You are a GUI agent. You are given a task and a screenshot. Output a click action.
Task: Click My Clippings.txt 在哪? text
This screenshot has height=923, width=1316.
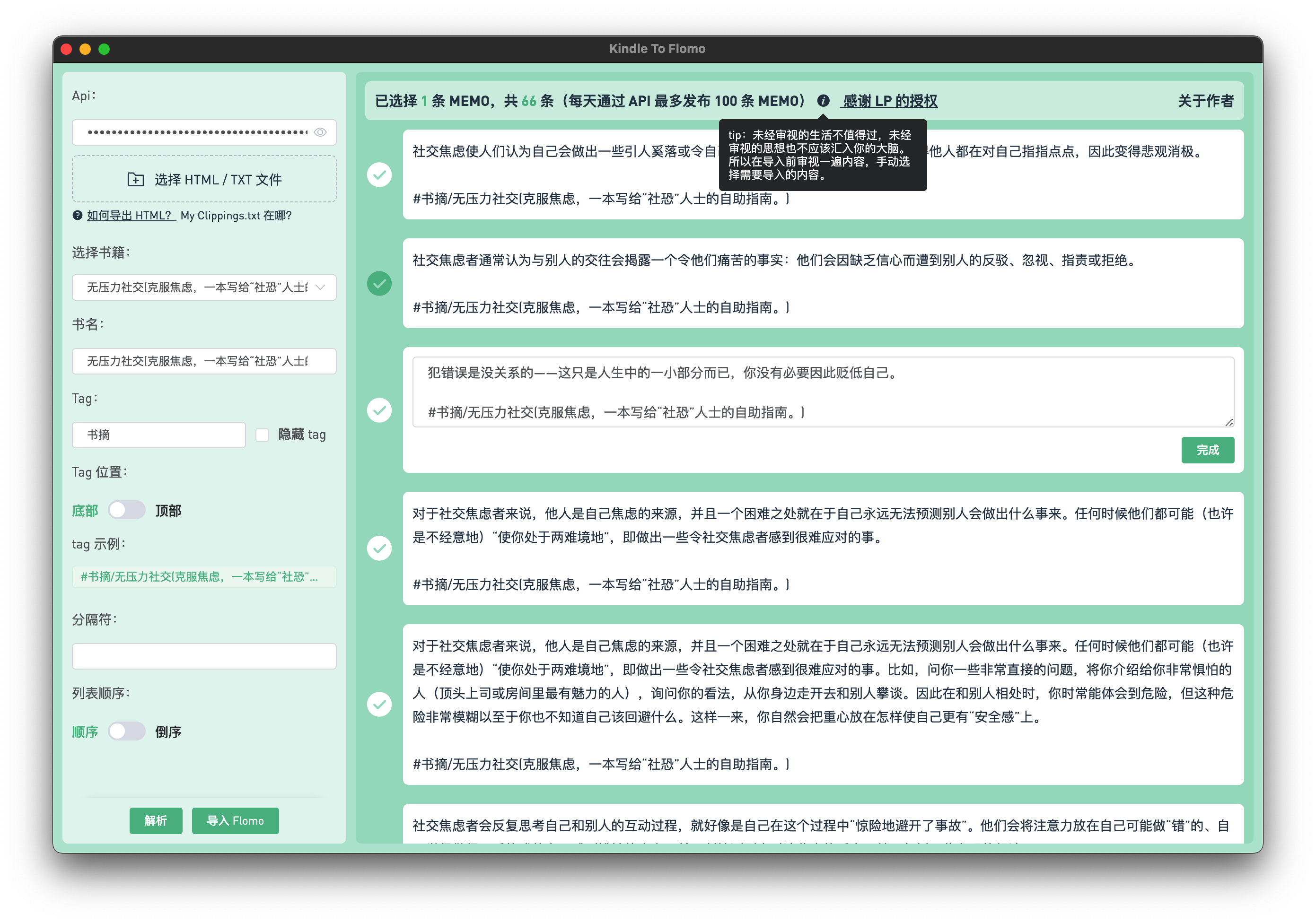click(236, 216)
